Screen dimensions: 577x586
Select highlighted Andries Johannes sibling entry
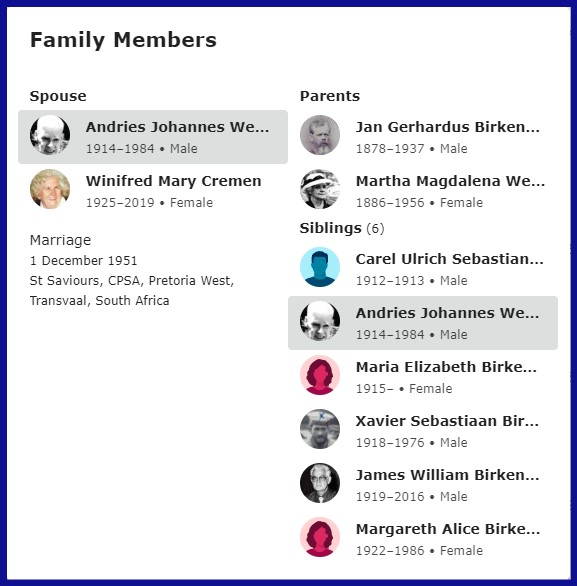tap(423, 323)
